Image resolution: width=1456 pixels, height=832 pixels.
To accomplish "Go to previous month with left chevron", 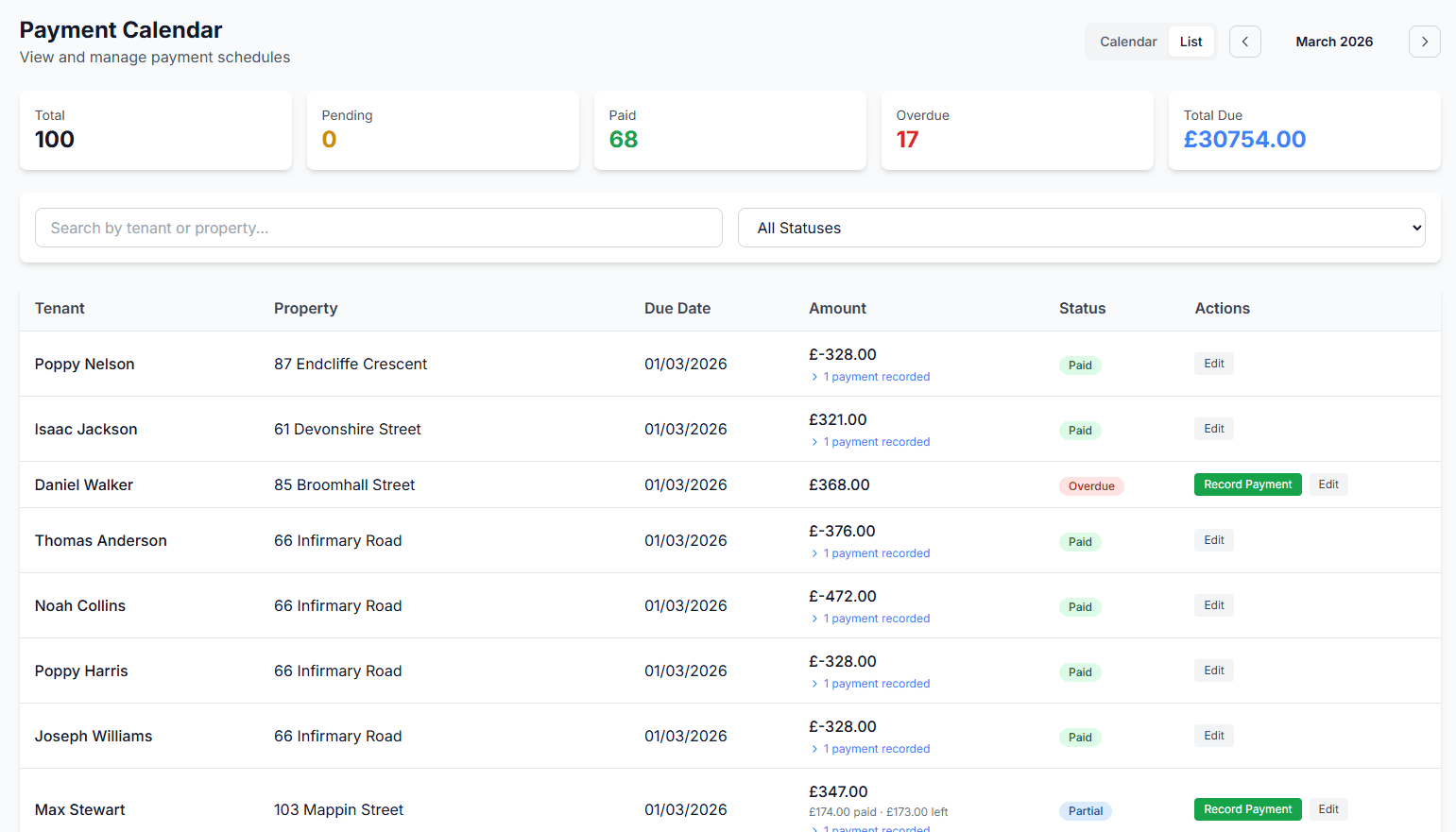I will pos(1244,42).
